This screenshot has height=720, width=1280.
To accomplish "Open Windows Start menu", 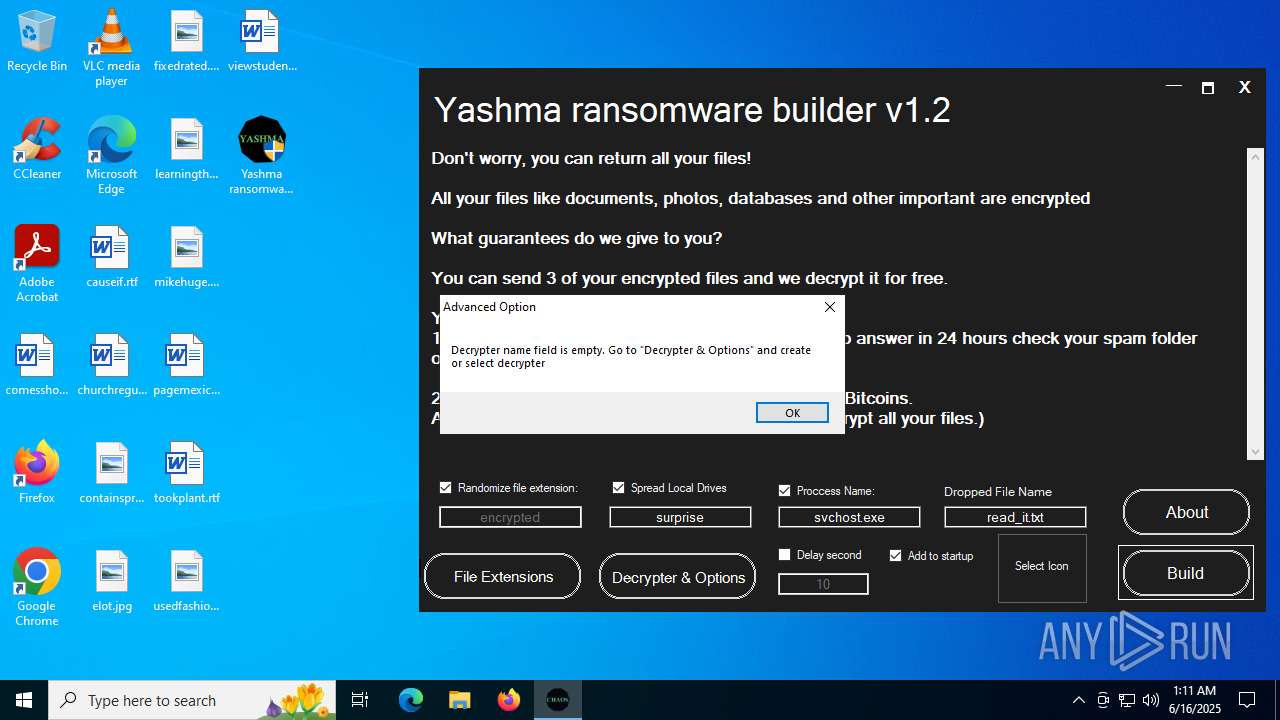I will tap(24, 700).
